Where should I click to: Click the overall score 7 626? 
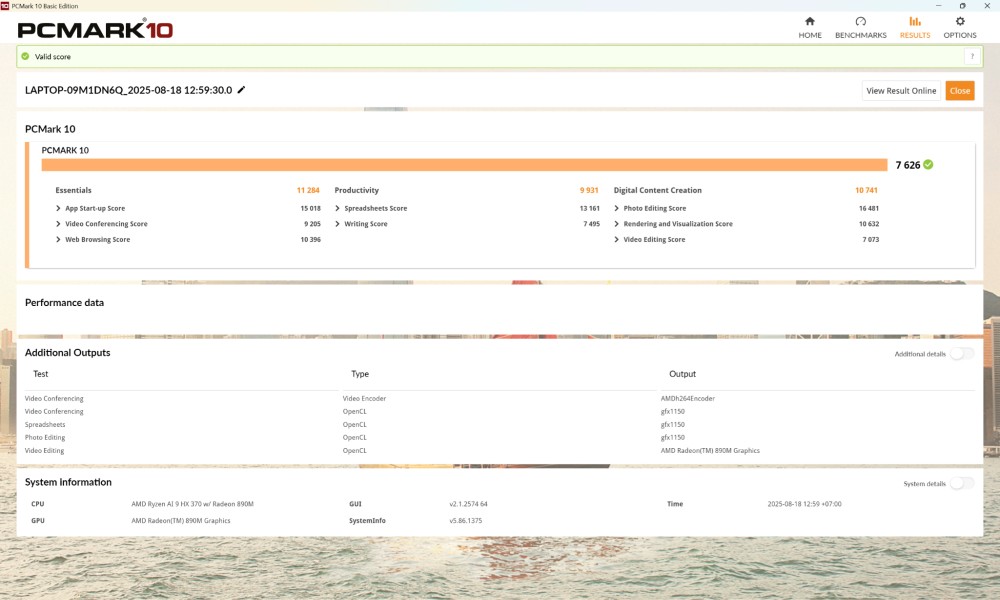point(908,165)
